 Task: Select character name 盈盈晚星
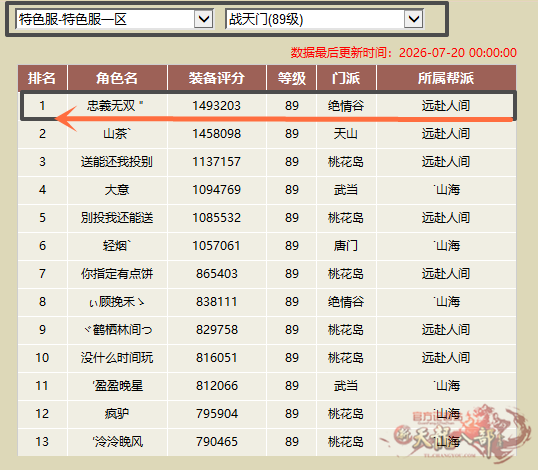coord(118,386)
